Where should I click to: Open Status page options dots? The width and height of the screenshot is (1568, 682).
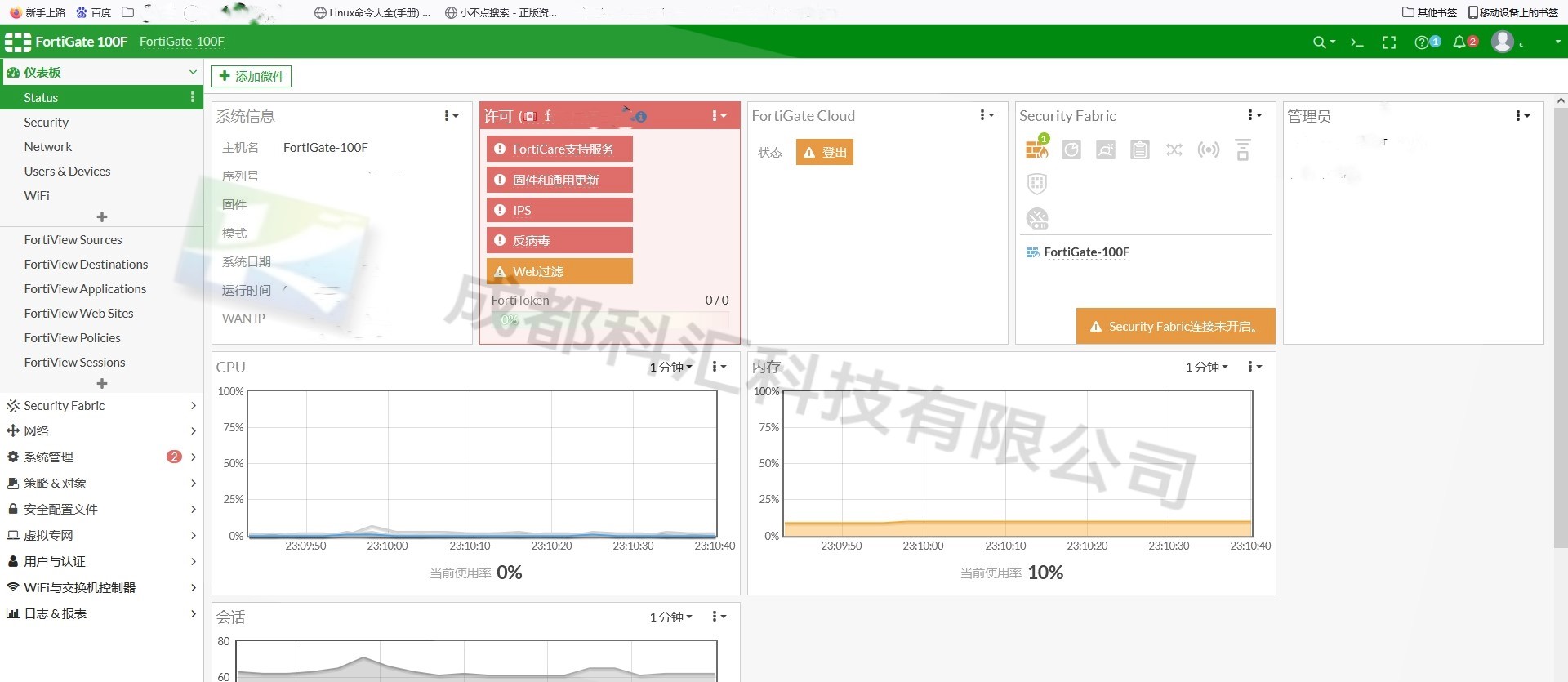pyautogui.click(x=193, y=97)
